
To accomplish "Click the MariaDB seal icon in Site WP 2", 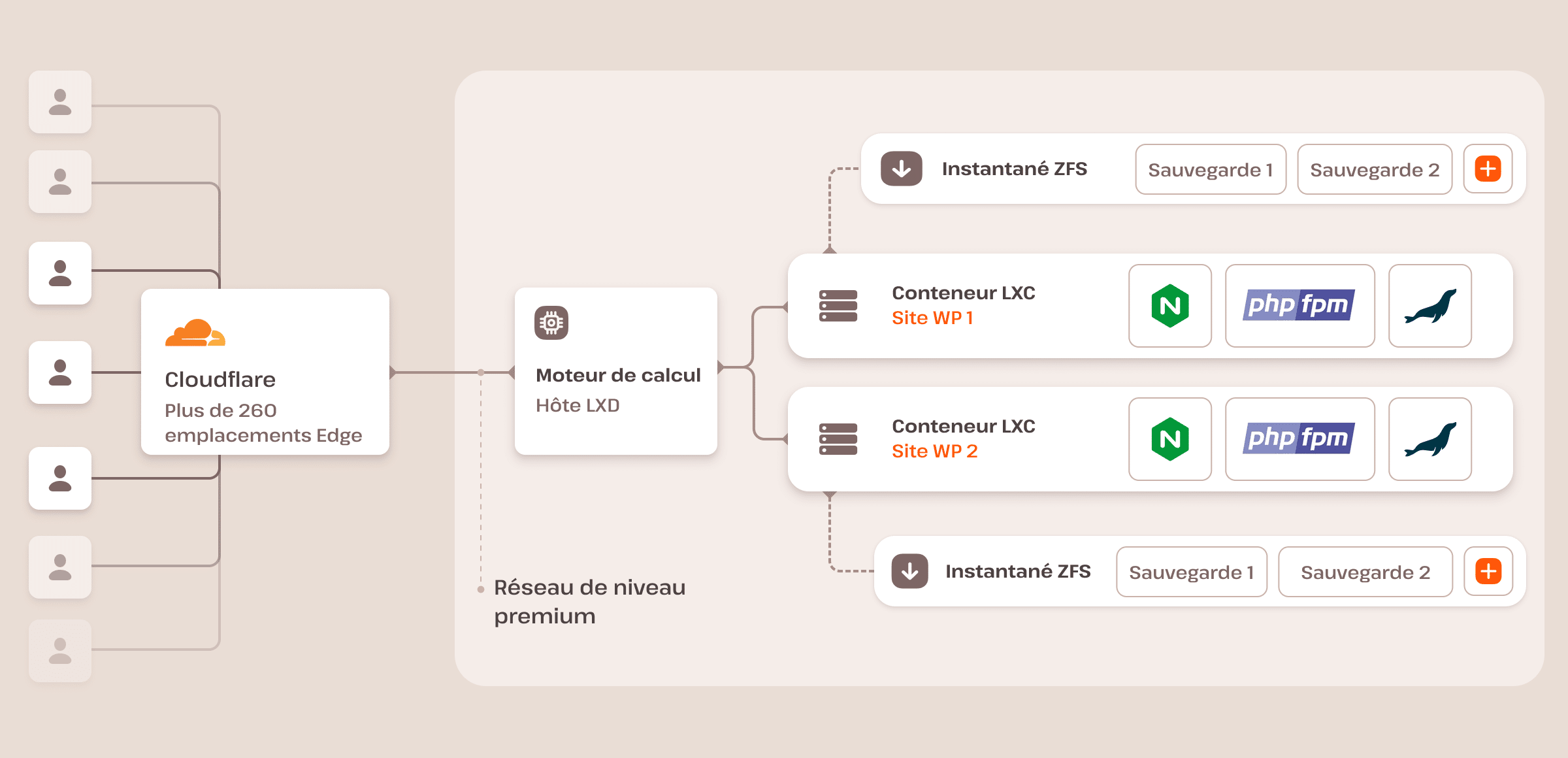I will point(1429,439).
